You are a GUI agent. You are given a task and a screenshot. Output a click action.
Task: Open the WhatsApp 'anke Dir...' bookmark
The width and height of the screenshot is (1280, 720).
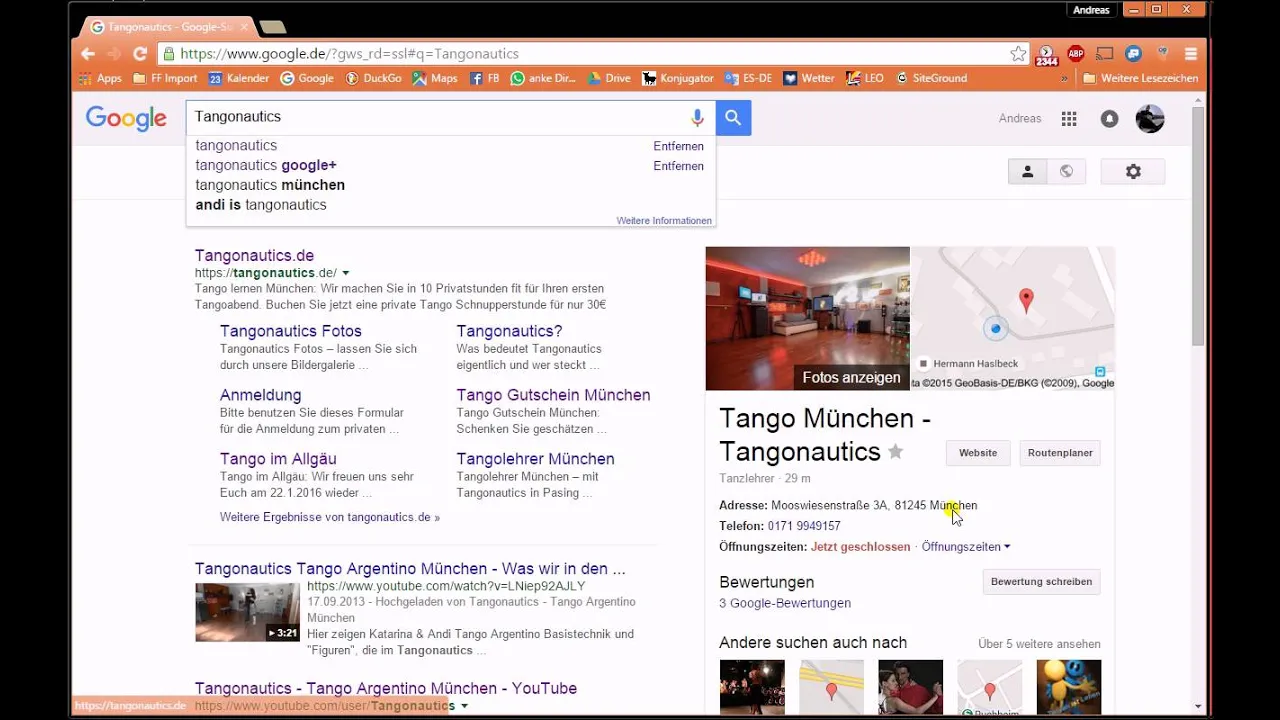(x=543, y=78)
